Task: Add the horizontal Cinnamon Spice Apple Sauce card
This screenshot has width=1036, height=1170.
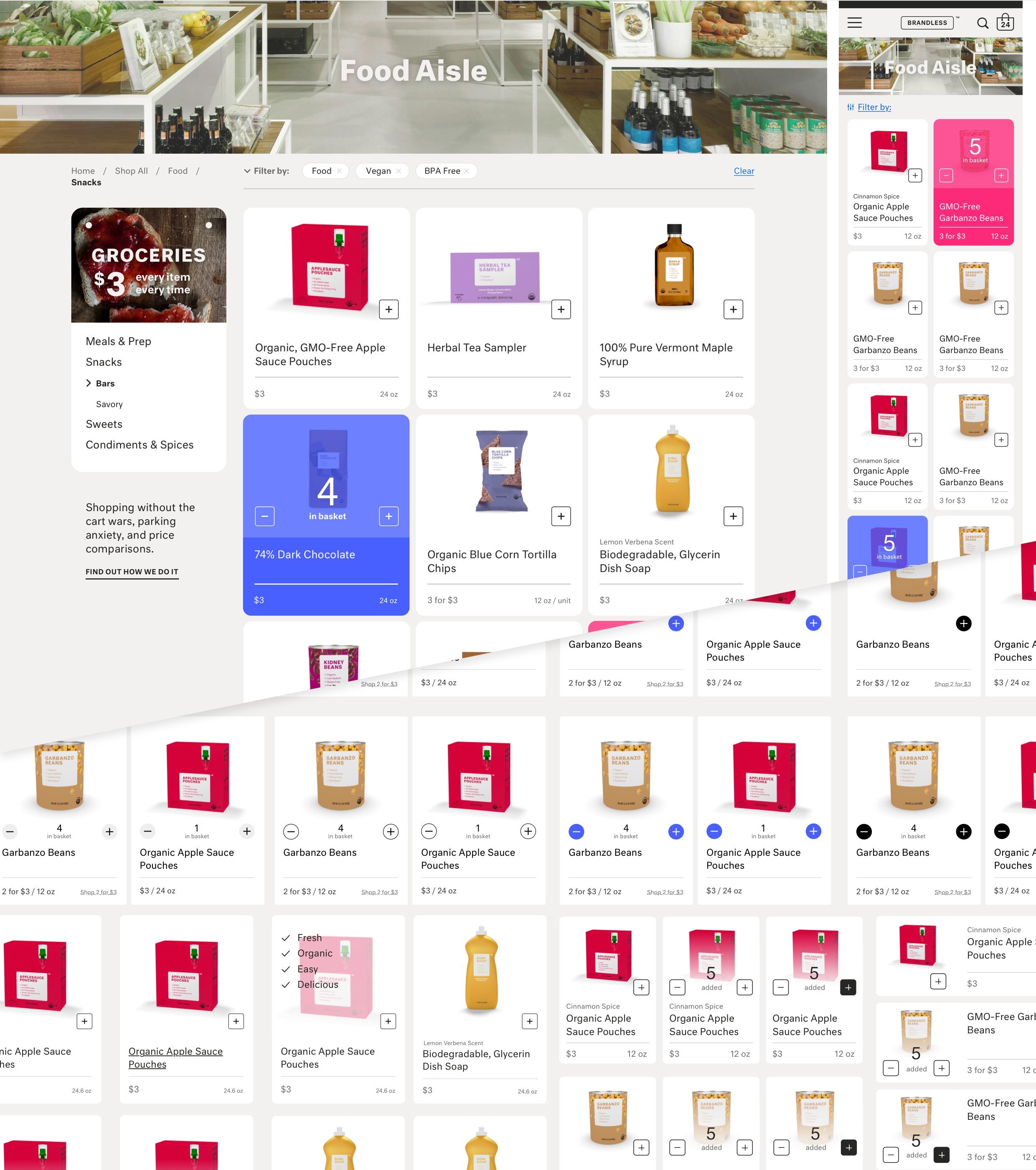Action: coord(937,982)
